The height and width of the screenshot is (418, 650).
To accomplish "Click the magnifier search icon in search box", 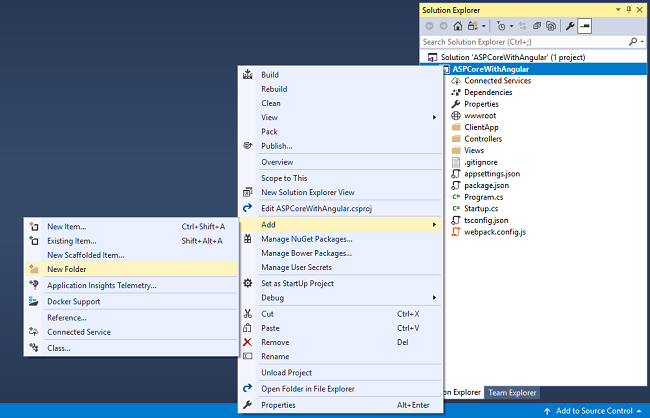I will [x=633, y=41].
